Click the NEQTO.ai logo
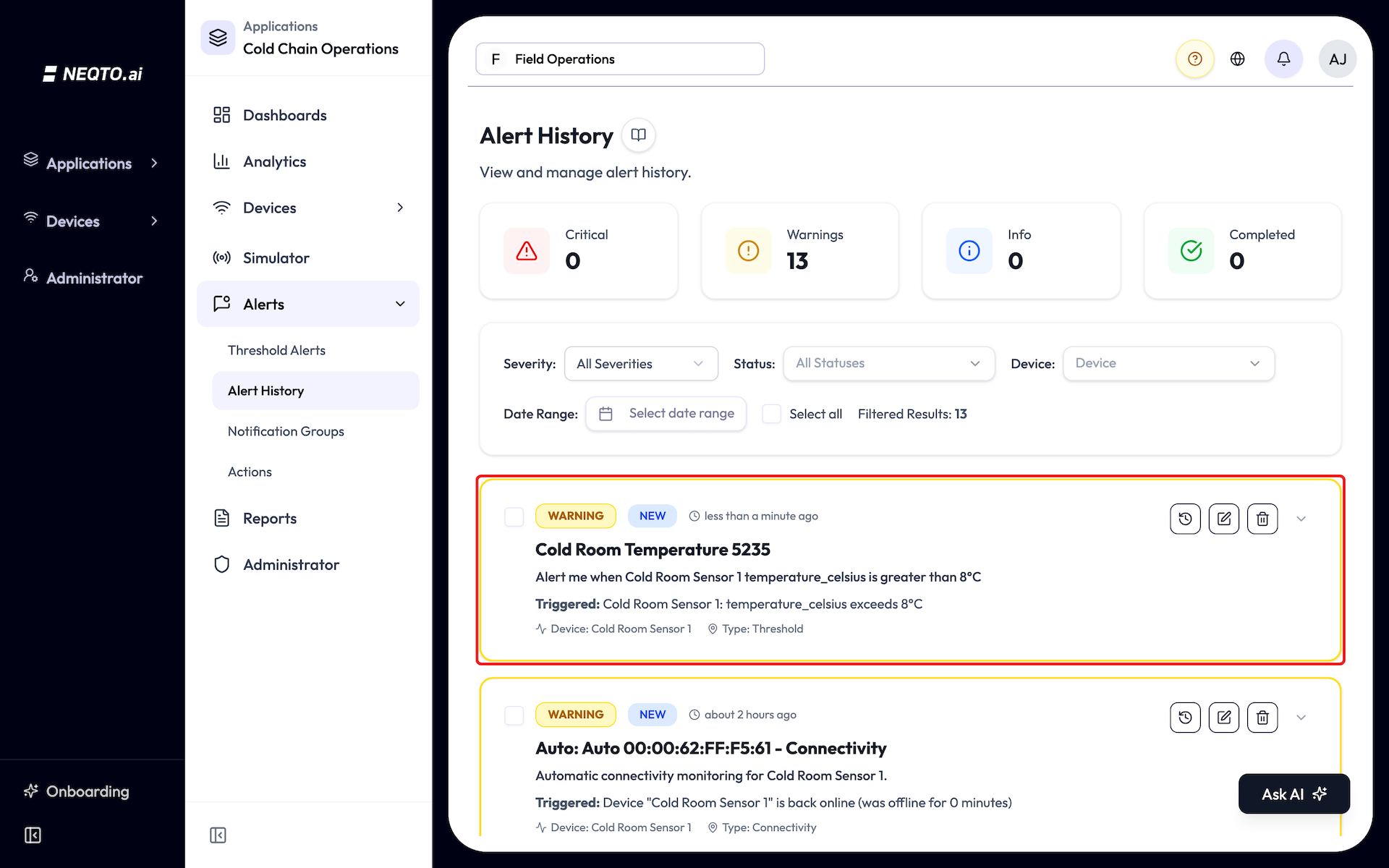 (93, 74)
